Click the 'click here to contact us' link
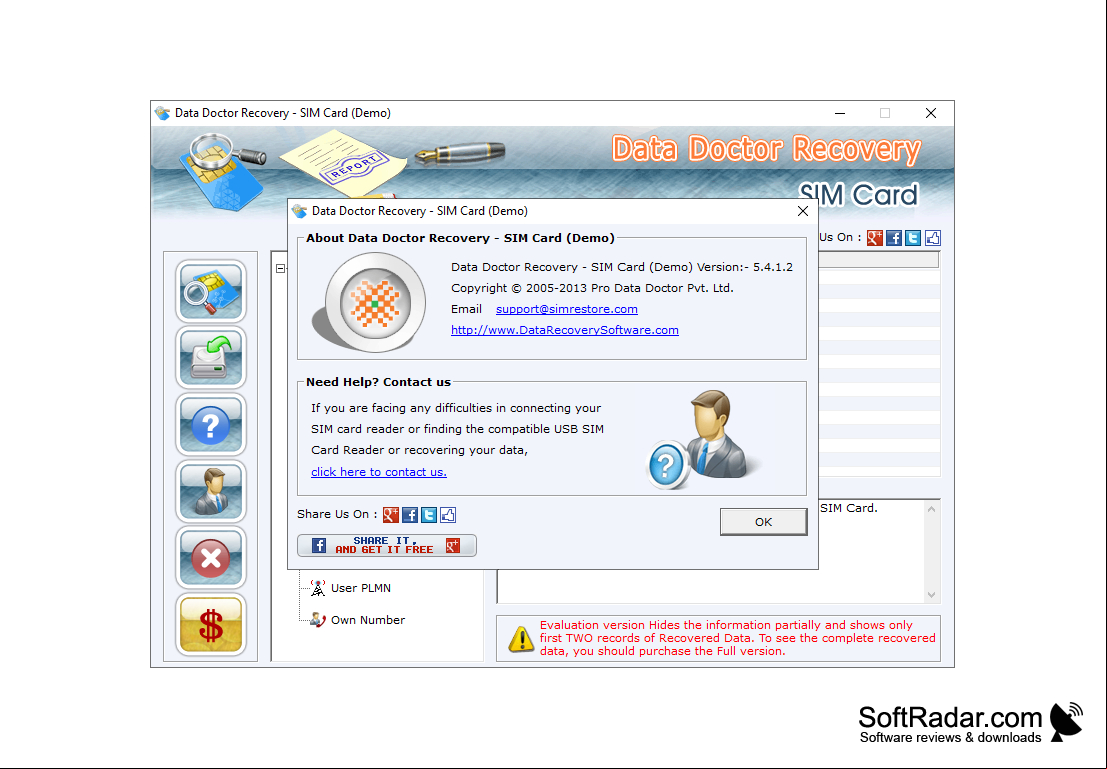The width and height of the screenshot is (1107, 769). pos(379,472)
